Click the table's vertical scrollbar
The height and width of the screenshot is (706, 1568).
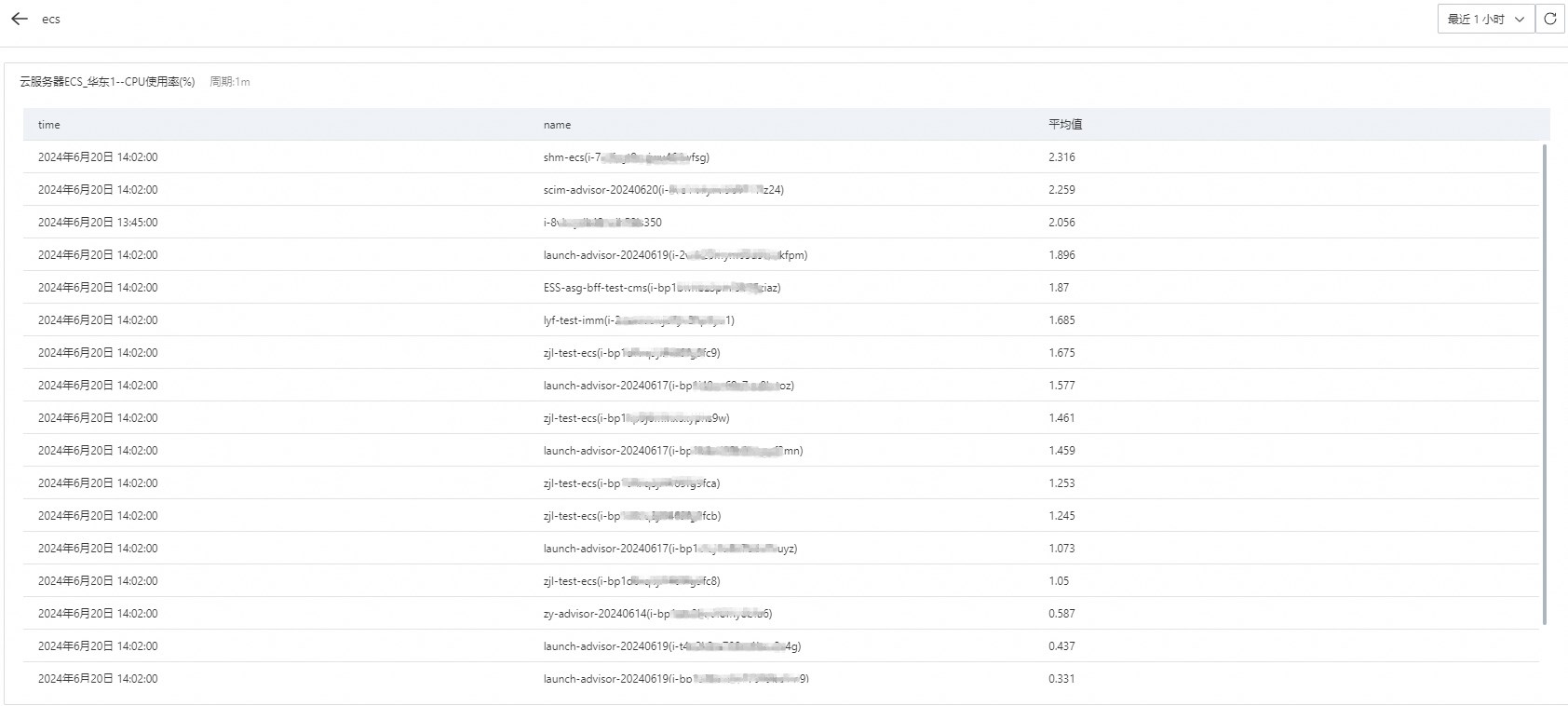click(x=1545, y=384)
